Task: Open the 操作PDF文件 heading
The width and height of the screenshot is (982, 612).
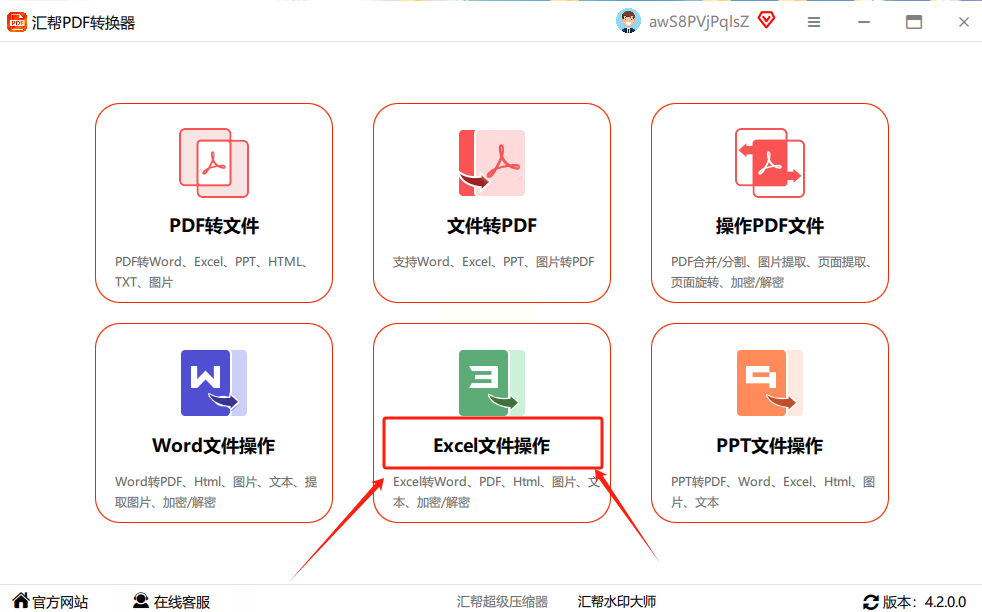Action: [x=770, y=226]
